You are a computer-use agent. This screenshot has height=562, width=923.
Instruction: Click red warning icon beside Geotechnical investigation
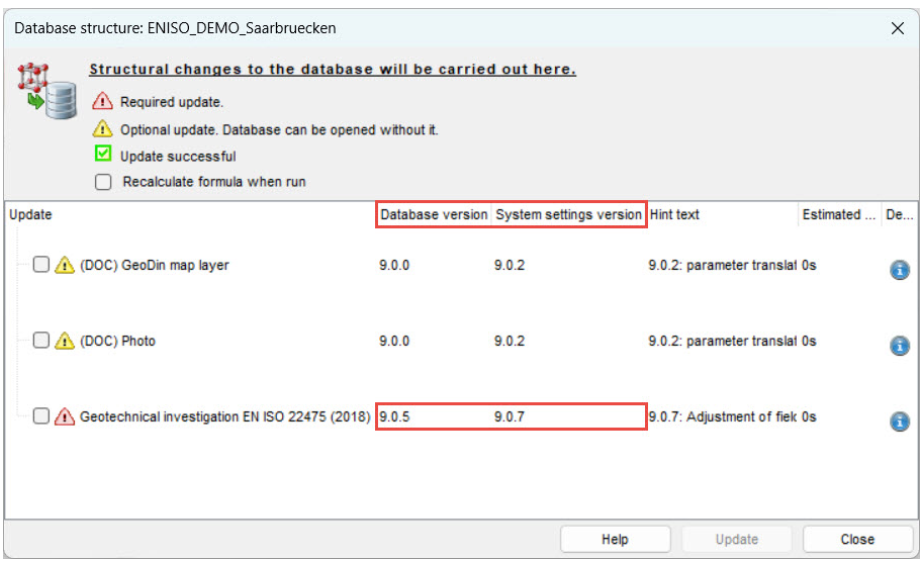pyautogui.click(x=64, y=416)
